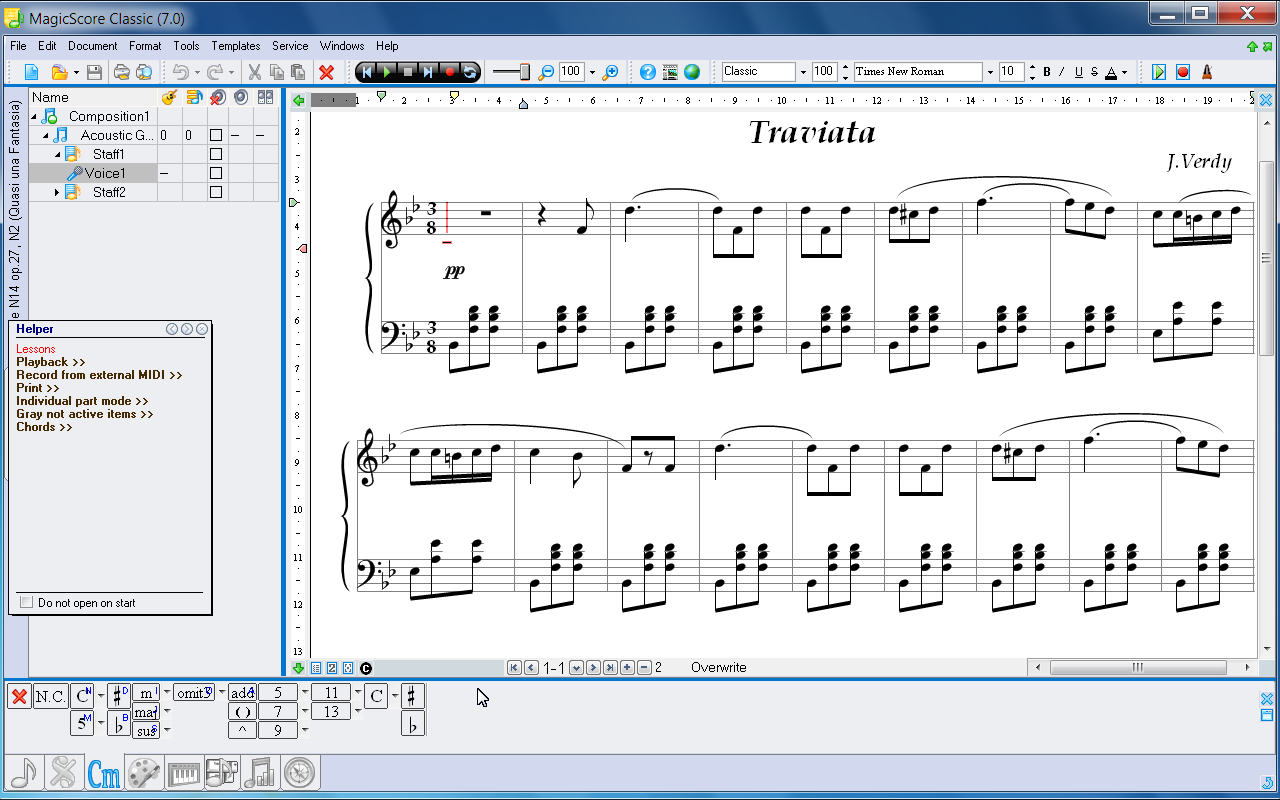Viewport: 1280px width, 800px height.
Task: Open the Tools menu
Action: coord(186,46)
